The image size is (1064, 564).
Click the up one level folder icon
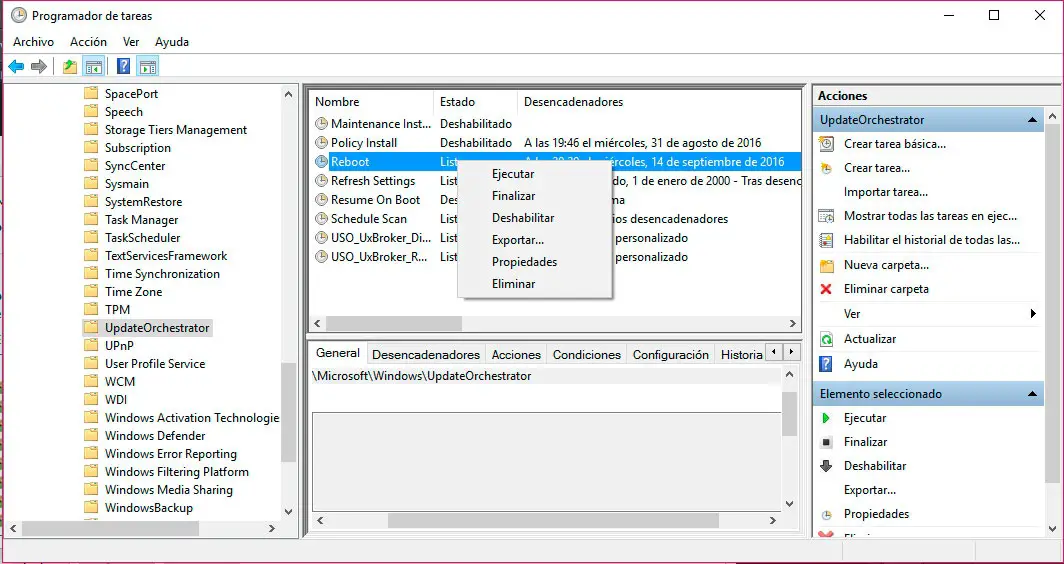tap(70, 67)
